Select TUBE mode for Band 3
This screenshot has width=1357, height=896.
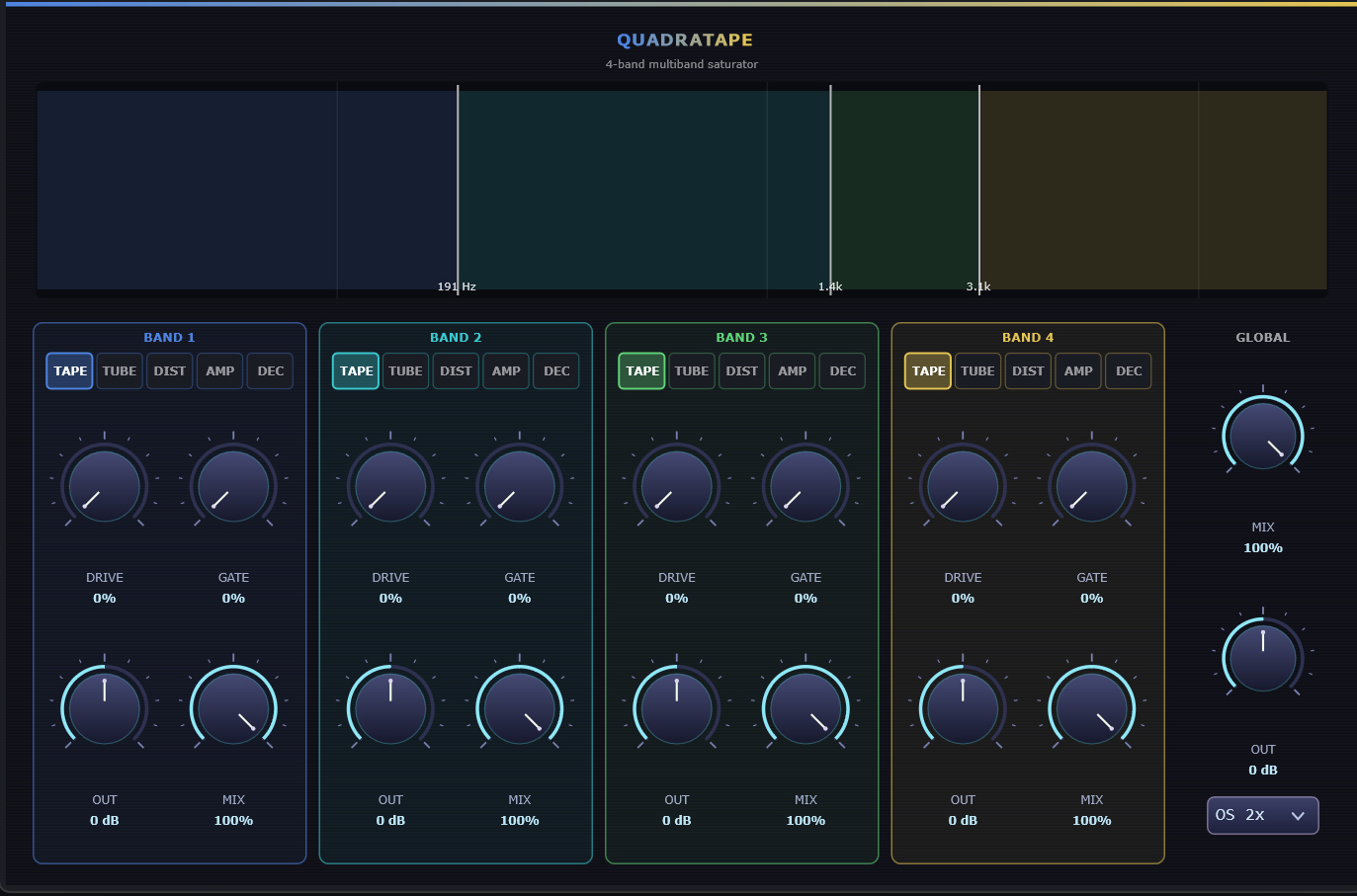[x=692, y=371]
